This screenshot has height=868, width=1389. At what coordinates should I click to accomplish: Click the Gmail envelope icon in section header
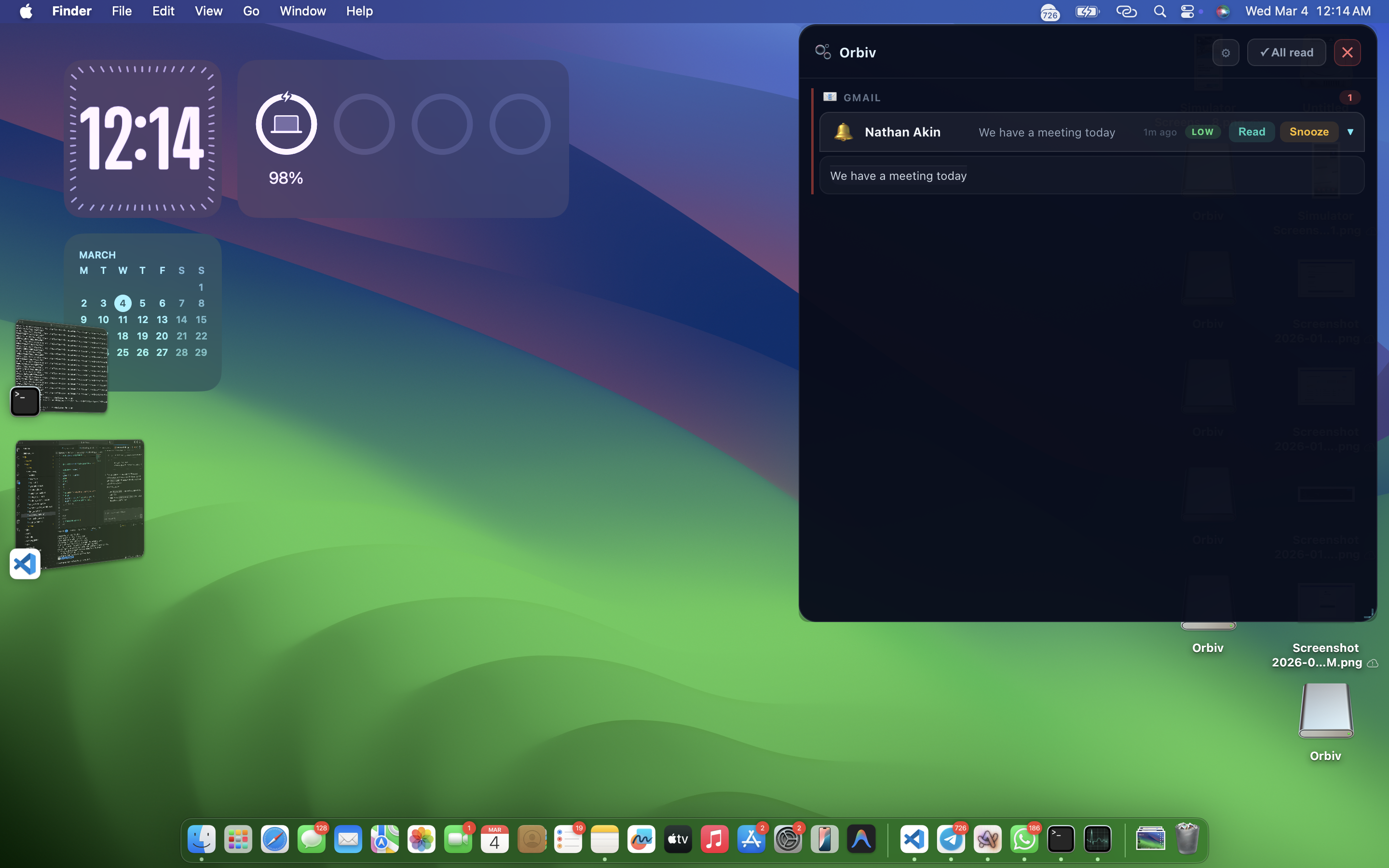click(830, 96)
